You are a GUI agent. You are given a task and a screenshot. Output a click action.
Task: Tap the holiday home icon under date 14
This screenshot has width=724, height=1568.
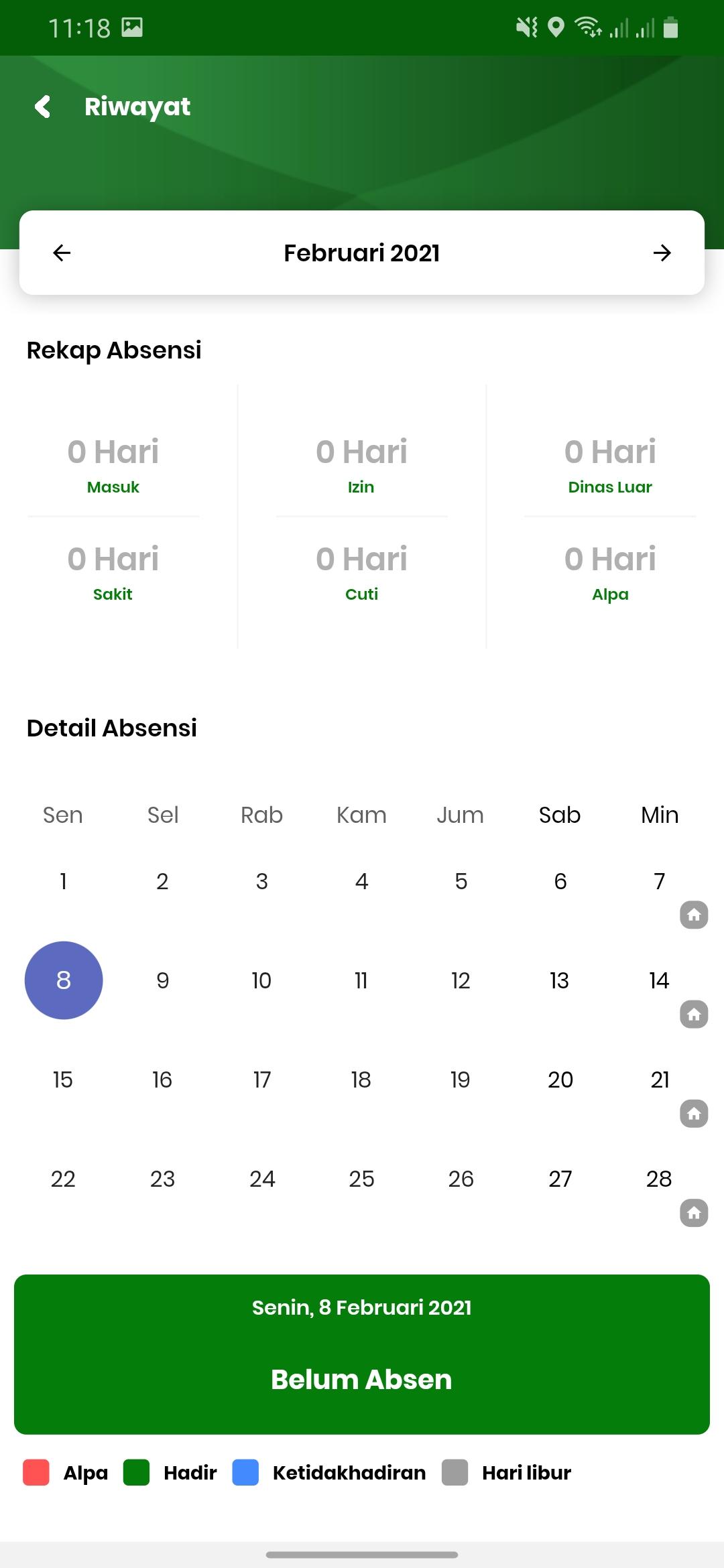(694, 1014)
